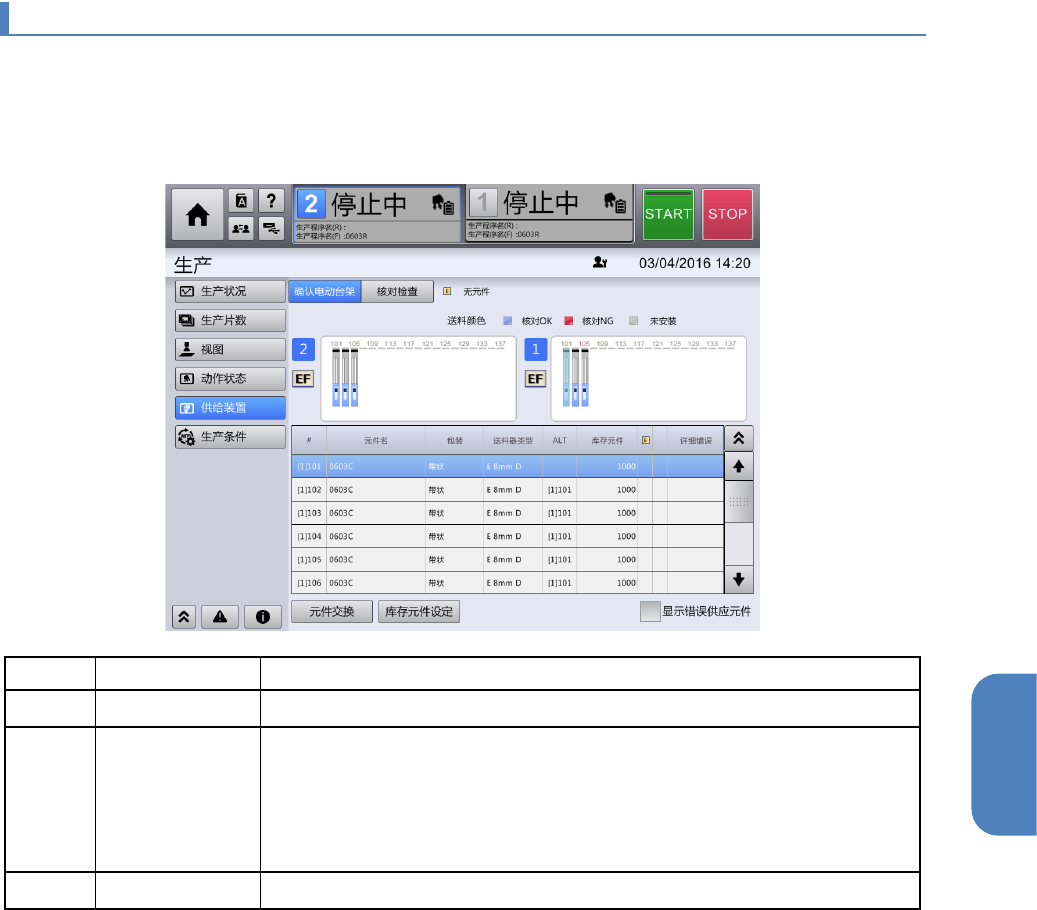This screenshot has height=910, width=1037.
Task: Sort by the 元件名 column header
Action: click(376, 440)
